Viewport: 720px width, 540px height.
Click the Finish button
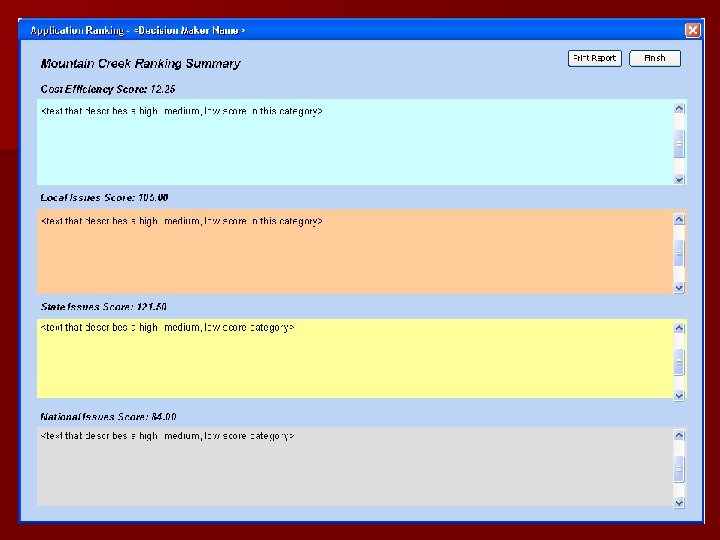tap(655, 58)
